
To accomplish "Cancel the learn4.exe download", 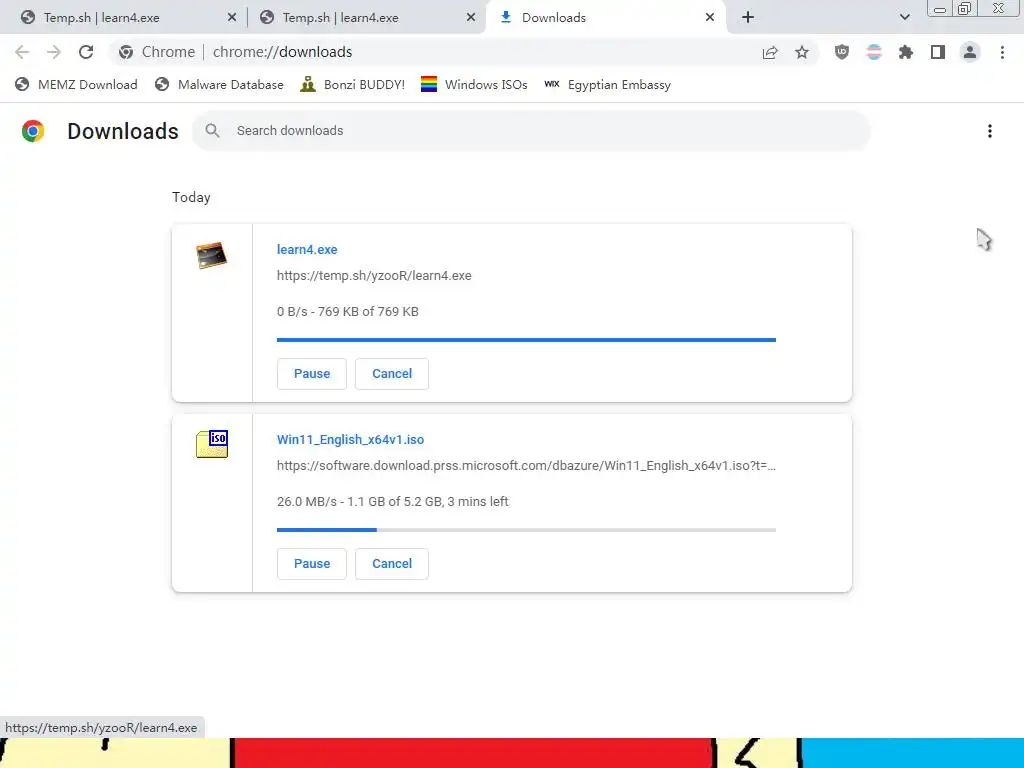I will pos(392,374).
